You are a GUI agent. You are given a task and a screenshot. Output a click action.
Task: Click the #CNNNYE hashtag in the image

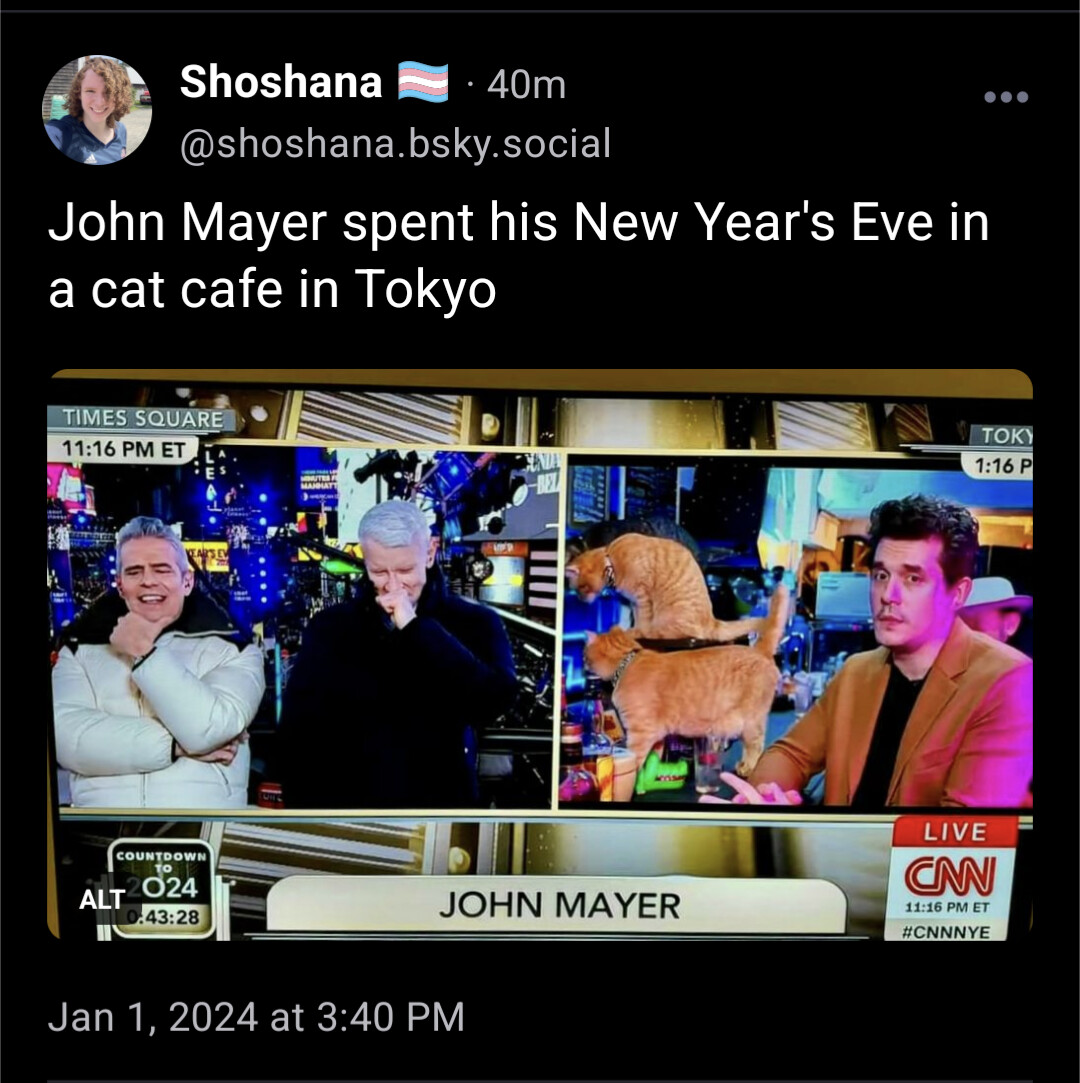coord(947,932)
